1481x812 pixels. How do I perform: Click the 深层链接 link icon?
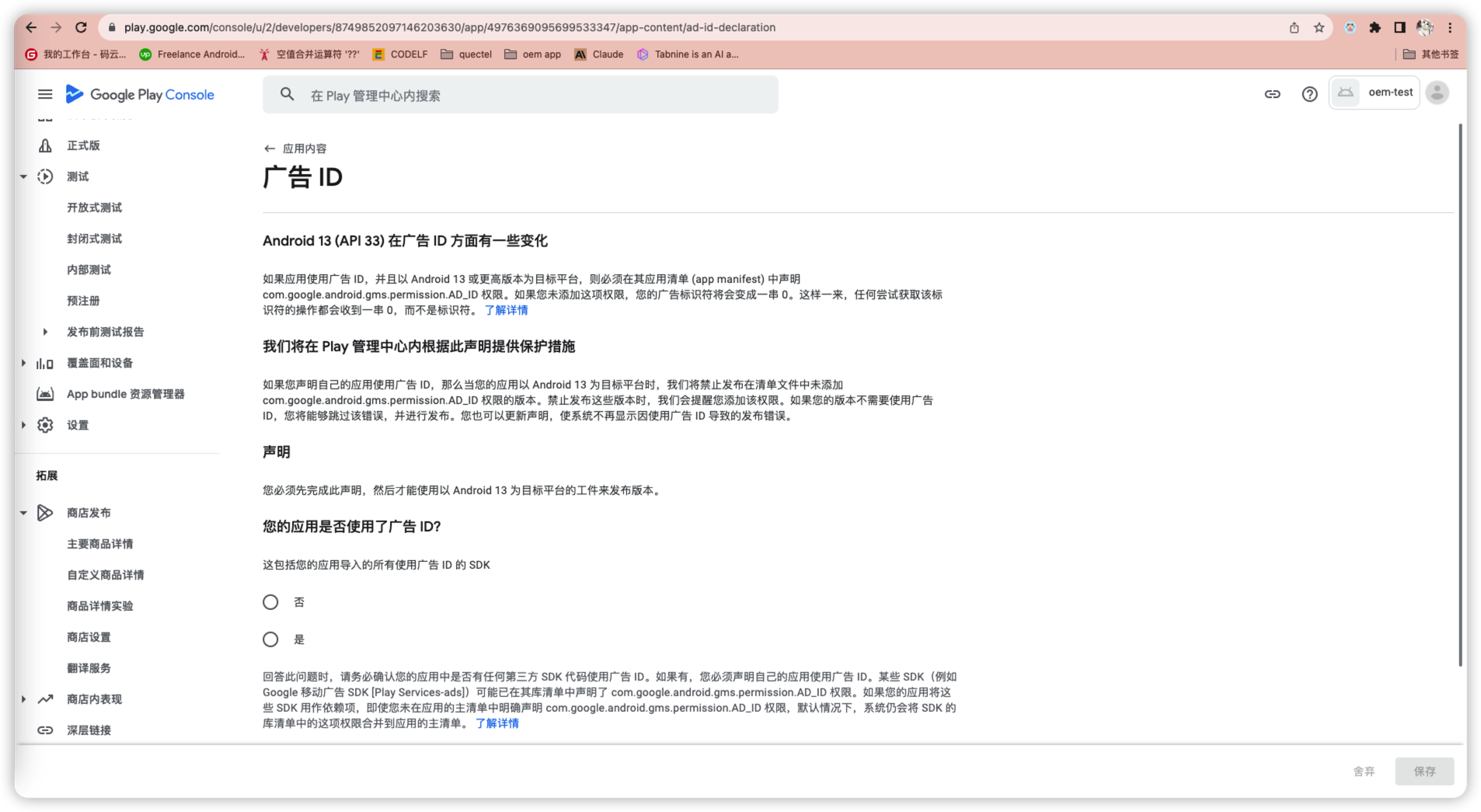45,730
